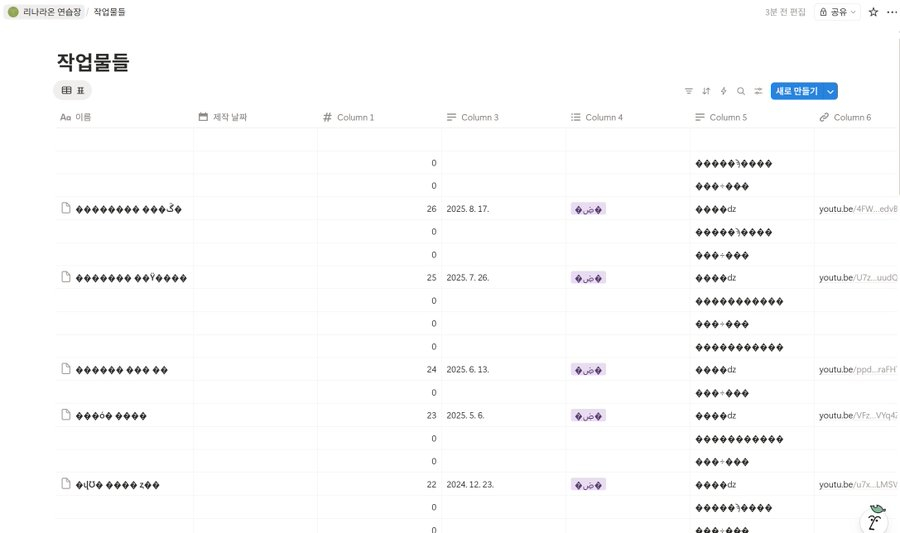Click the 3분 전 편집 edit history text
The width and height of the screenshot is (900, 533).
coord(785,12)
